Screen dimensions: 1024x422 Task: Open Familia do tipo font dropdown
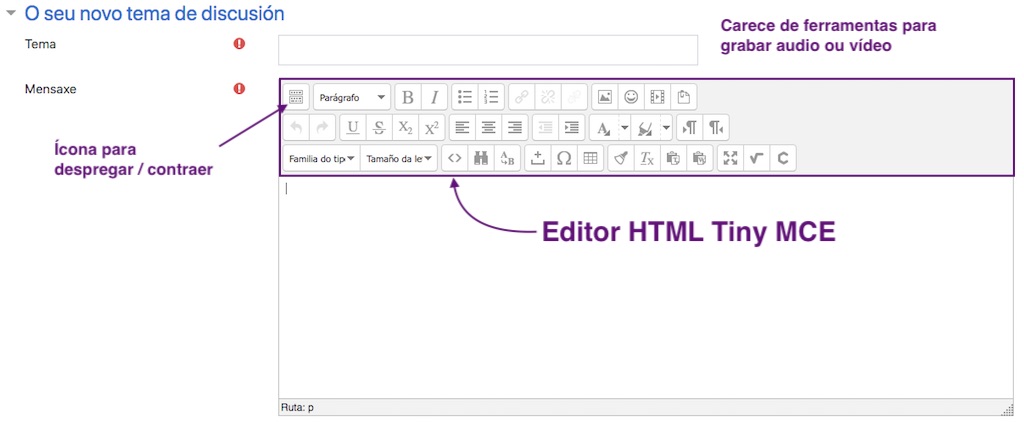(321, 158)
